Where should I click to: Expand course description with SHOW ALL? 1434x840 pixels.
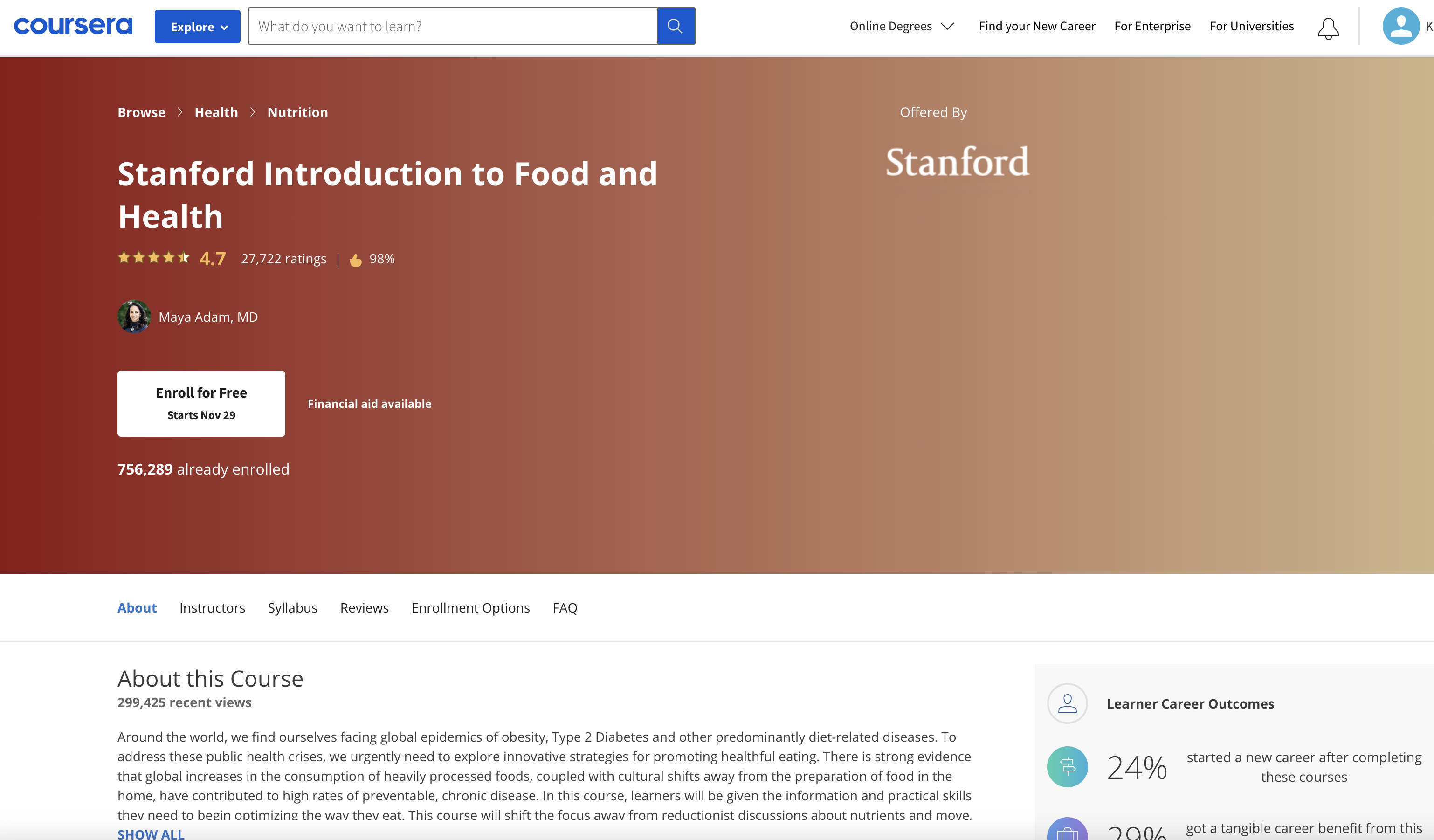pyautogui.click(x=151, y=834)
